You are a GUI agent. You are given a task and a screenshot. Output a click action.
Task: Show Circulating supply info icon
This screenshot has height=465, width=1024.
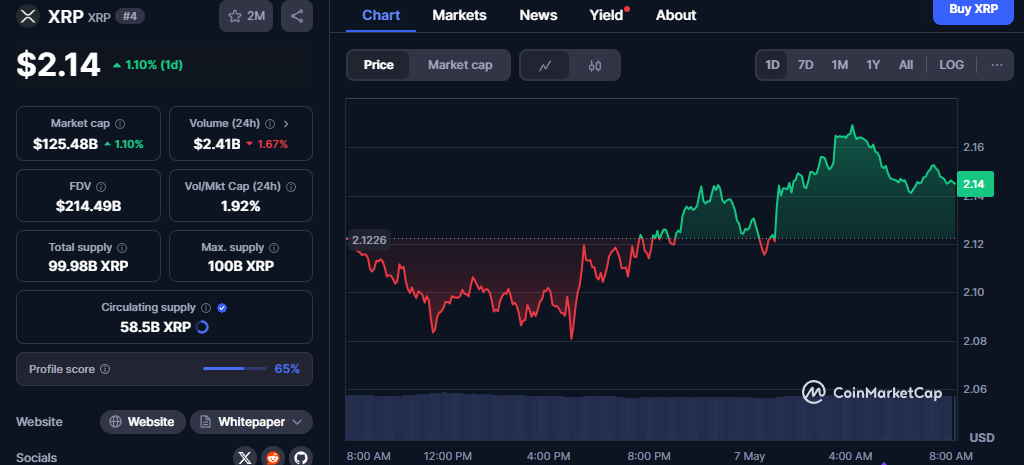[x=206, y=308]
